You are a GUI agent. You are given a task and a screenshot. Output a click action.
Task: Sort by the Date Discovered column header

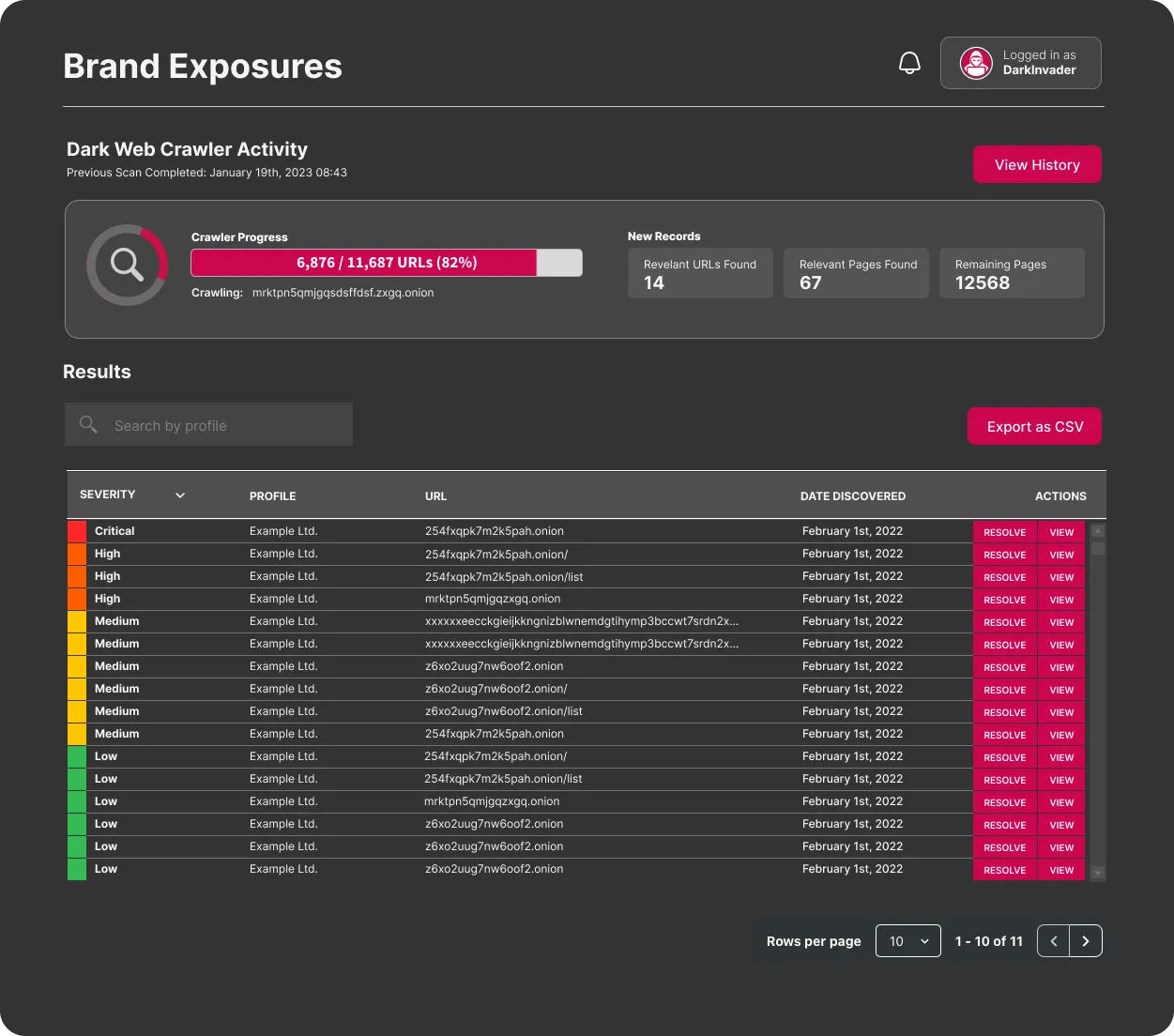(x=852, y=495)
